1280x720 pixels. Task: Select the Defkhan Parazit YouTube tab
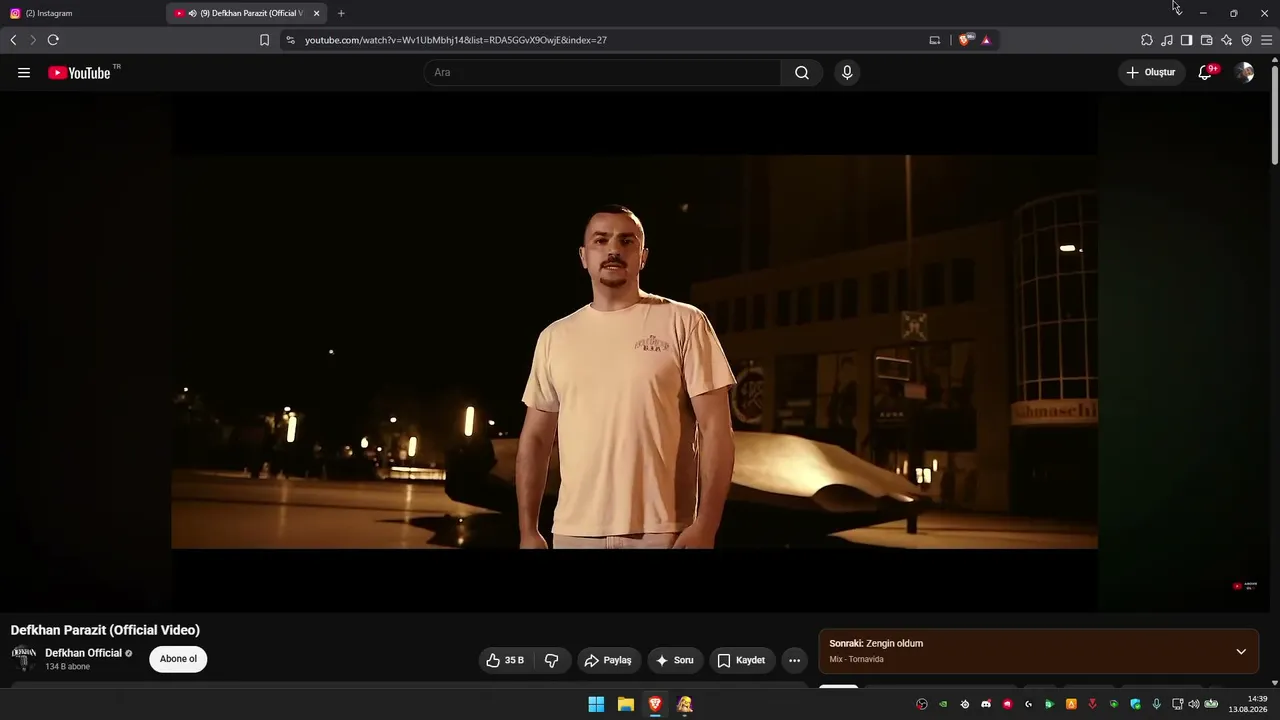247,13
